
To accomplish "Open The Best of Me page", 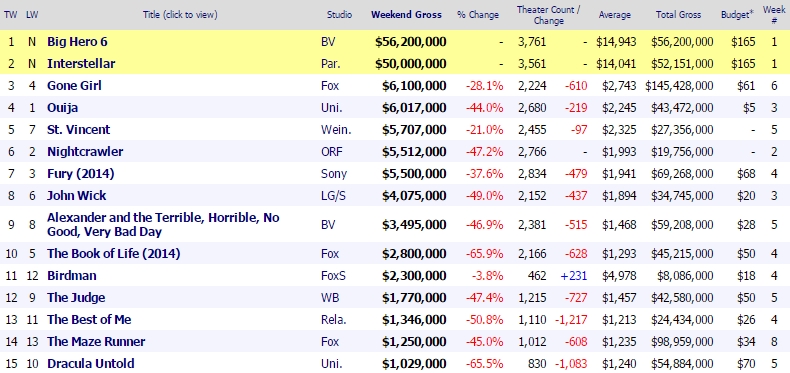I will (x=89, y=320).
